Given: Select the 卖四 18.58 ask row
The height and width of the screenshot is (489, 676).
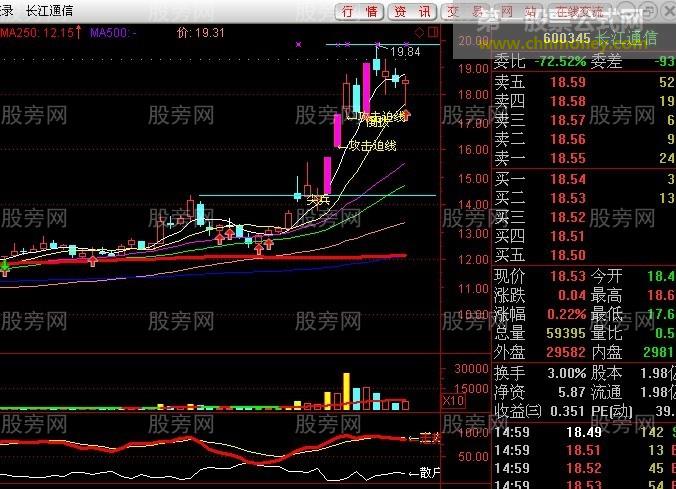Looking at the screenshot, I should coord(584,101).
